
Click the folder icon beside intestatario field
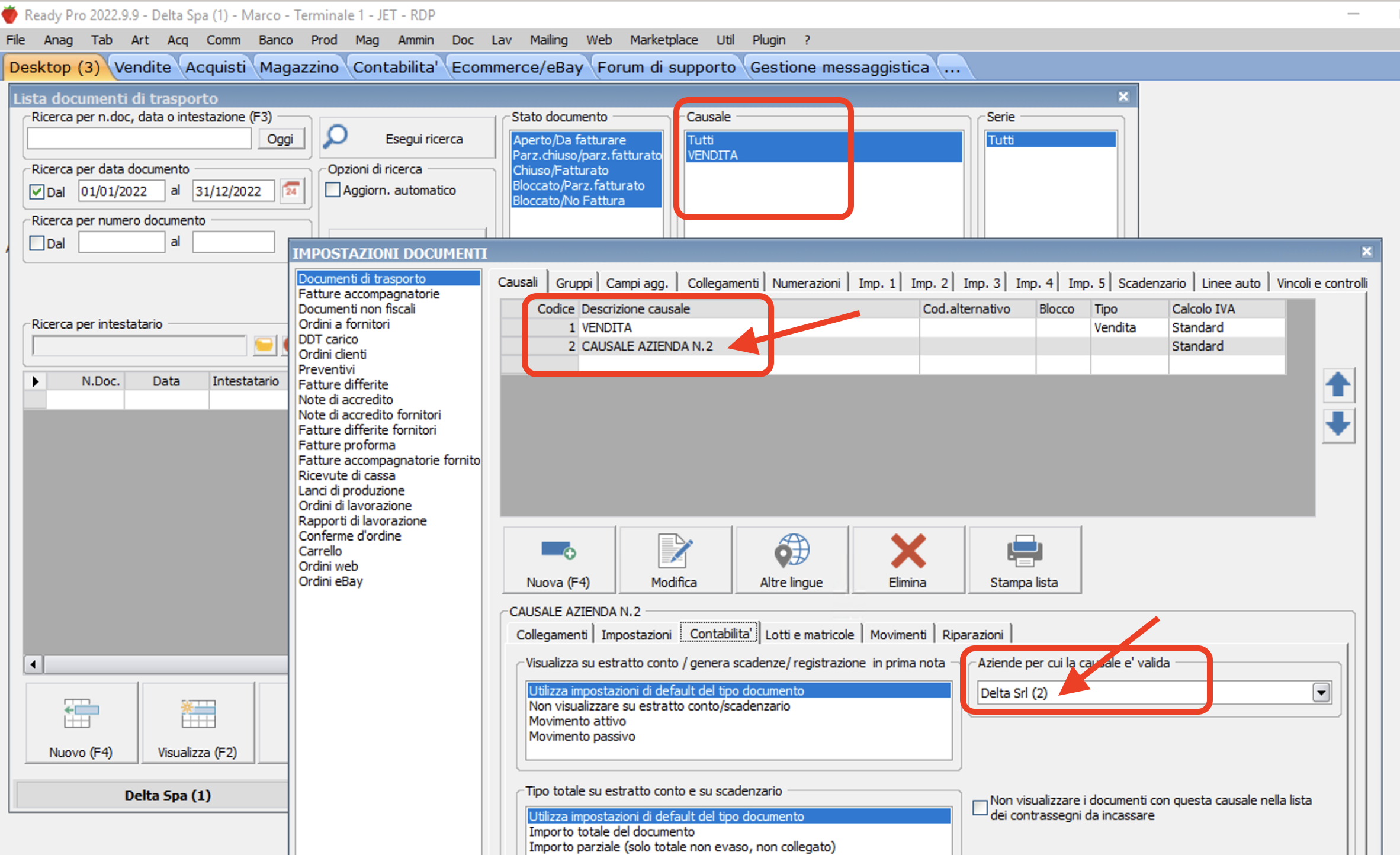coord(264,345)
